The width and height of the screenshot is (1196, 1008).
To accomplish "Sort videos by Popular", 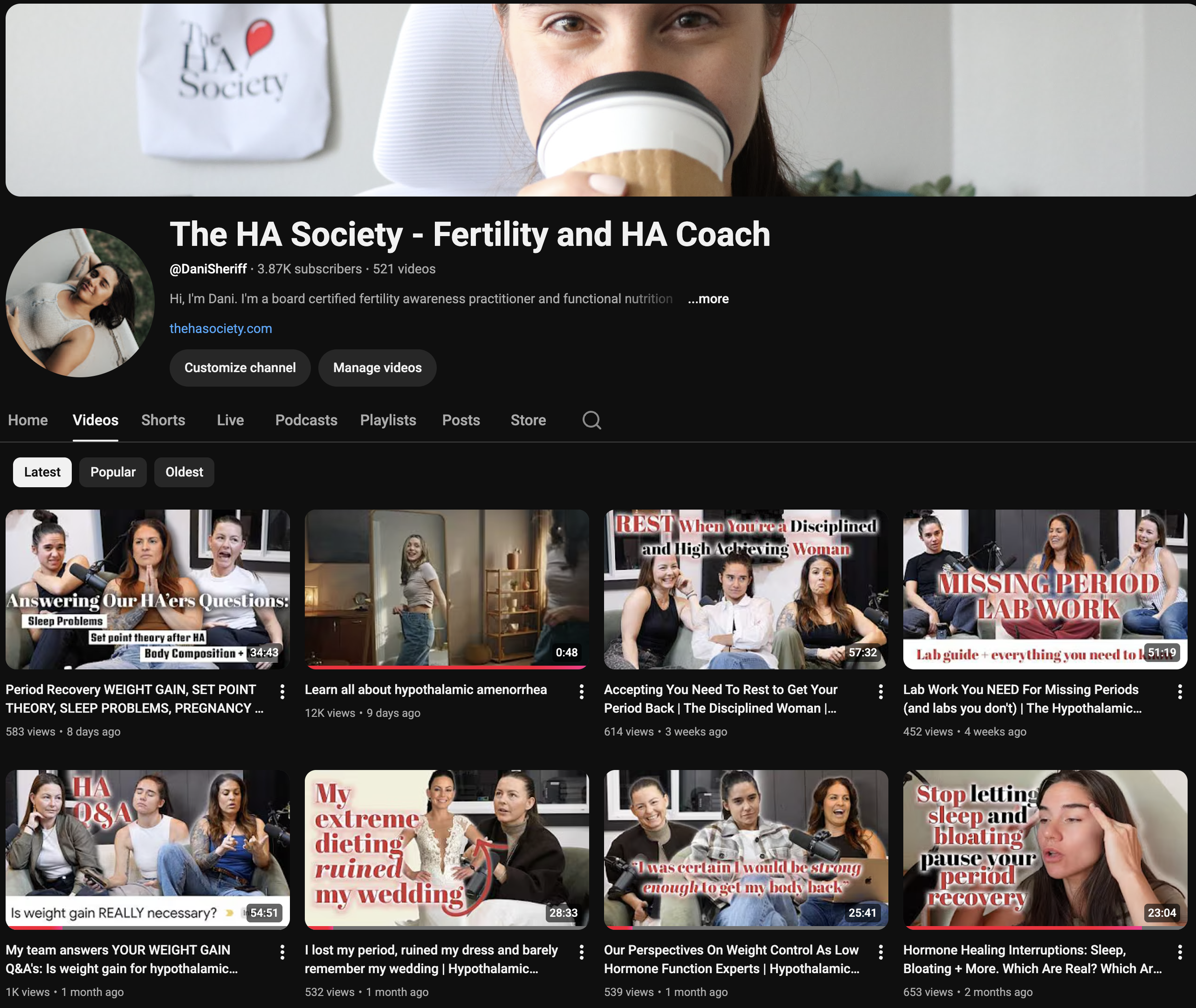I will click(112, 472).
